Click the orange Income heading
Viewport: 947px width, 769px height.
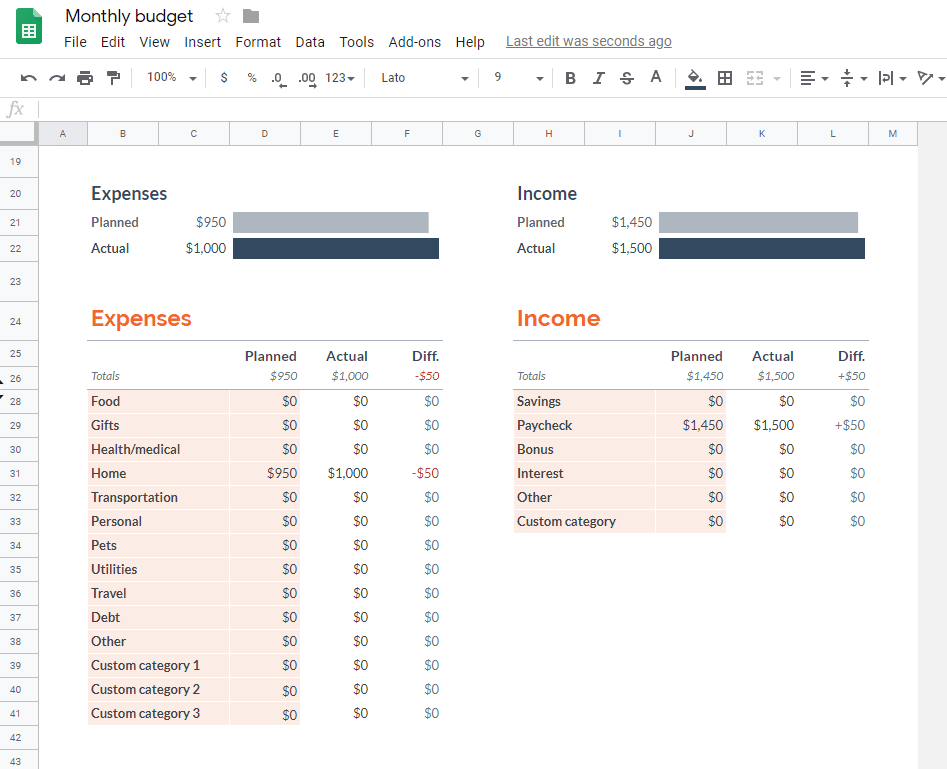point(559,318)
